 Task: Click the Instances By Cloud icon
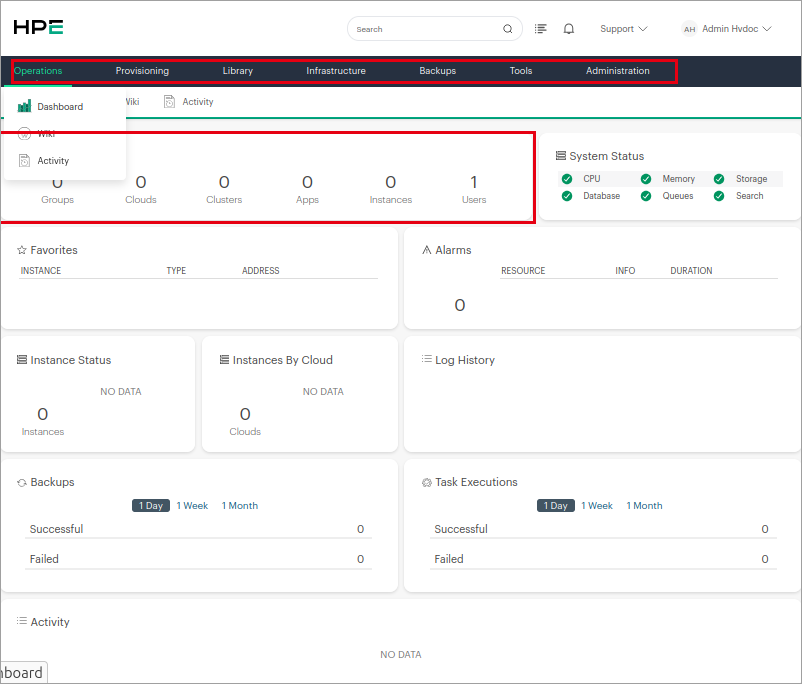(x=224, y=360)
